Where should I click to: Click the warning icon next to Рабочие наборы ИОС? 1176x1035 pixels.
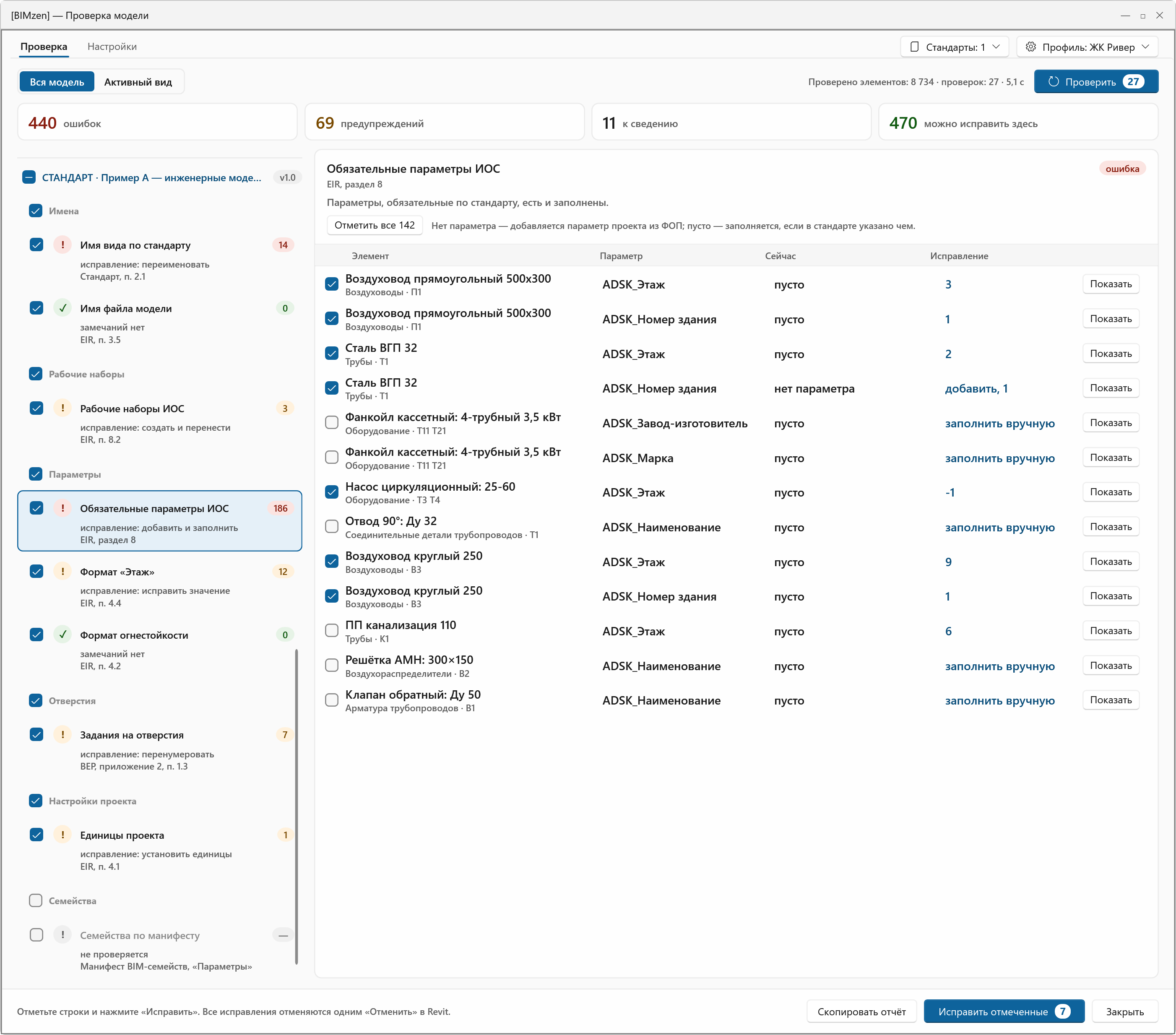(x=63, y=408)
